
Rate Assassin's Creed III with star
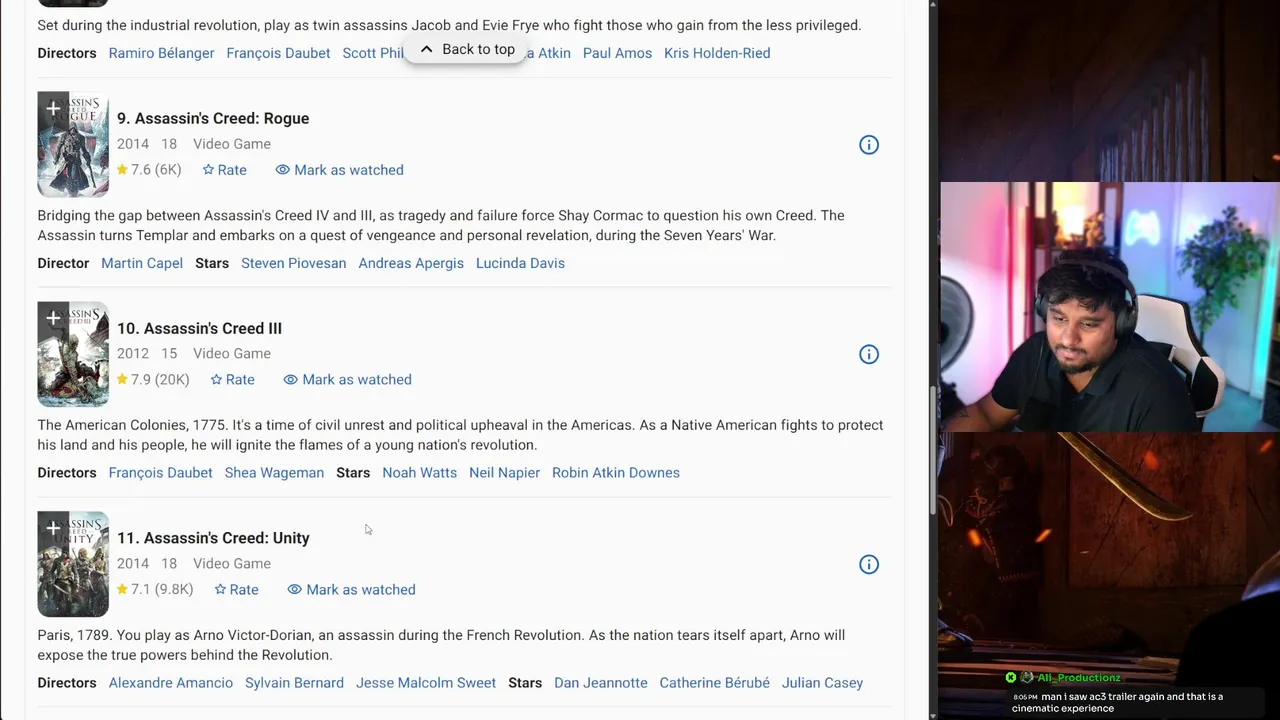tap(232, 380)
